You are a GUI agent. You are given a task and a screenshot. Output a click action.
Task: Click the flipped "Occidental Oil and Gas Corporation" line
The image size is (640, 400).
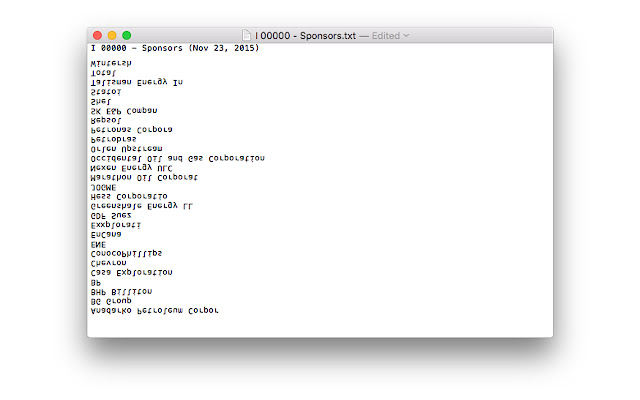[x=178, y=158]
